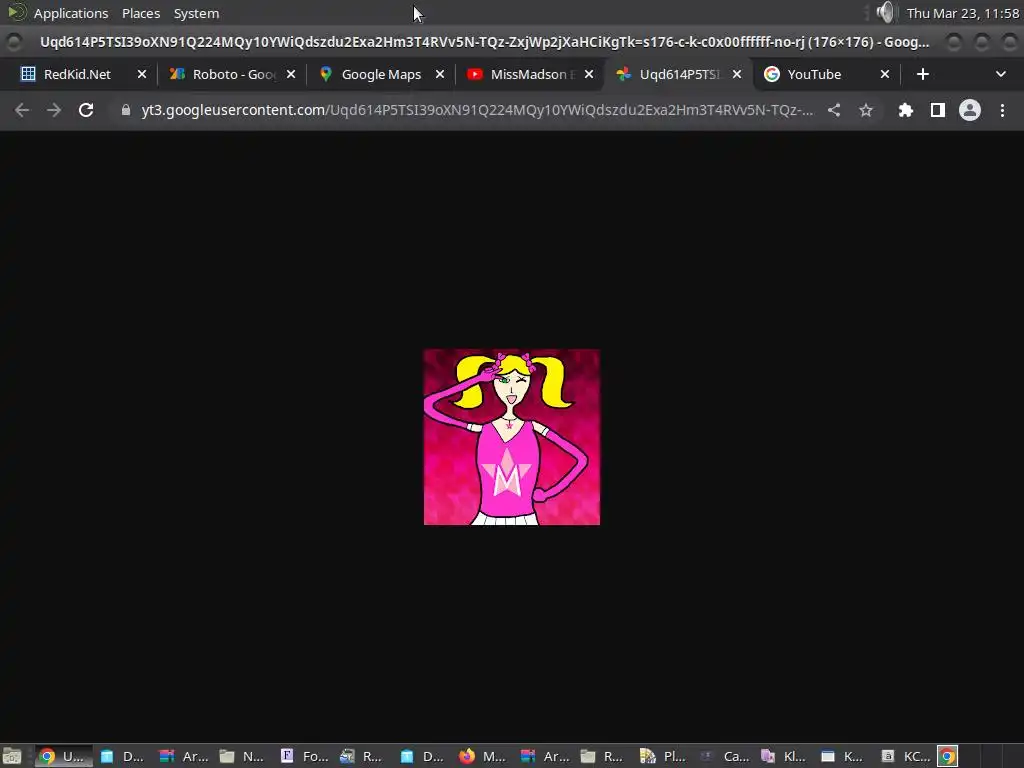The width and height of the screenshot is (1024, 768).
Task: Switch to the Roboto Google Fonts tab
Action: [232, 74]
